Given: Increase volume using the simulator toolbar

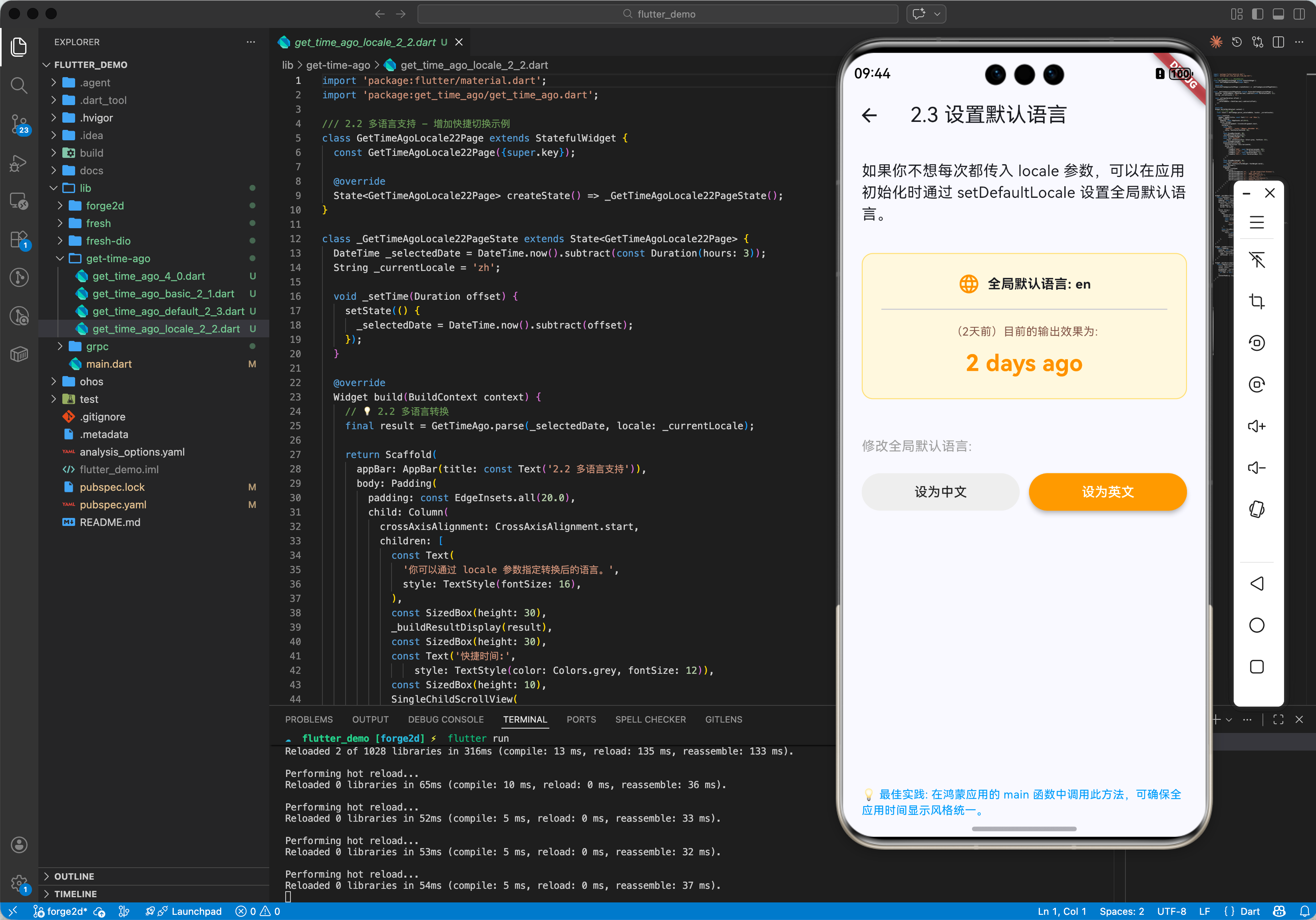Looking at the screenshot, I should coord(1257,426).
